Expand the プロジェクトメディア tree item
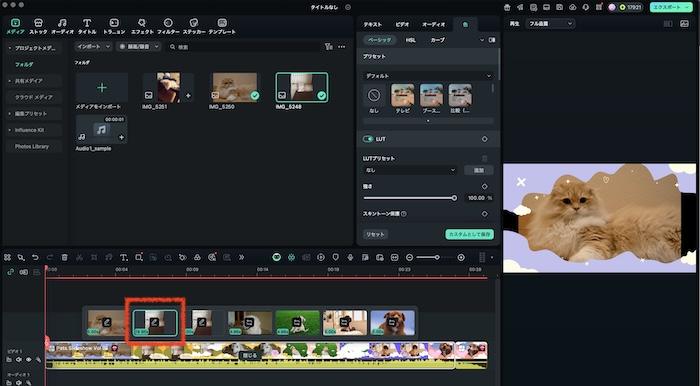700x386 pixels. pyautogui.click(x=10, y=48)
